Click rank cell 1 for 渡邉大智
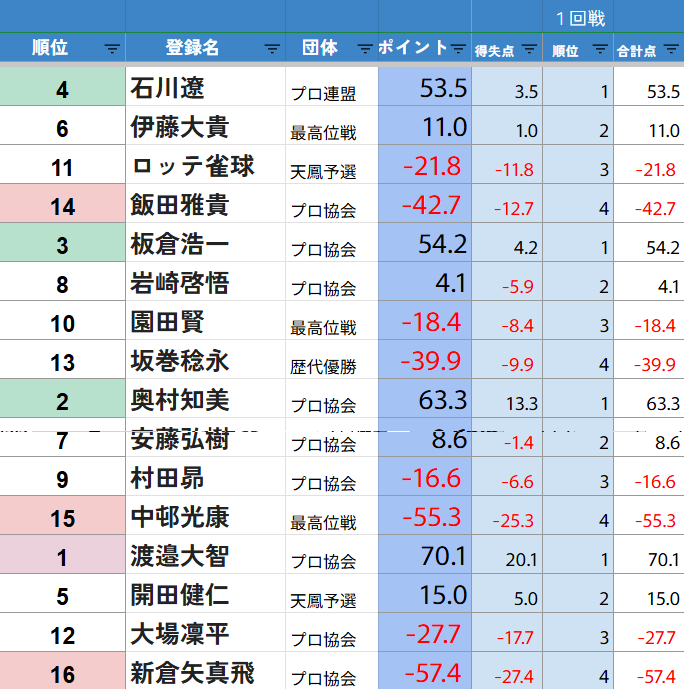The height and width of the screenshot is (689, 684). click(x=62, y=555)
